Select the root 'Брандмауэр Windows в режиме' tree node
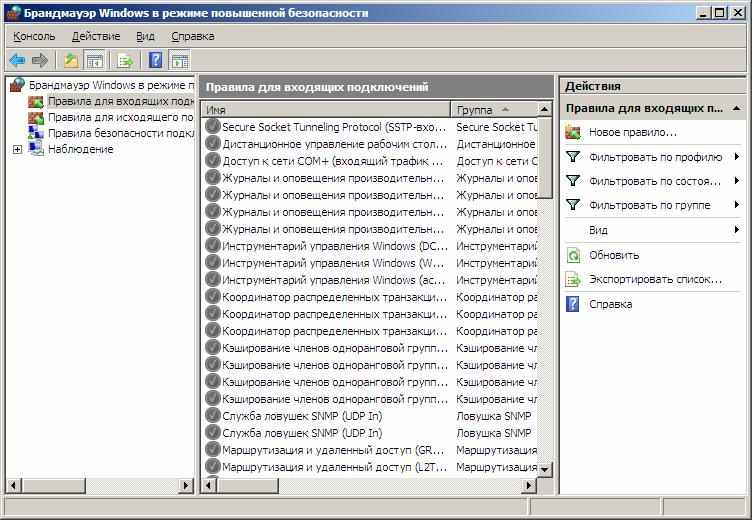The height and width of the screenshot is (520, 752). pyautogui.click(x=111, y=85)
